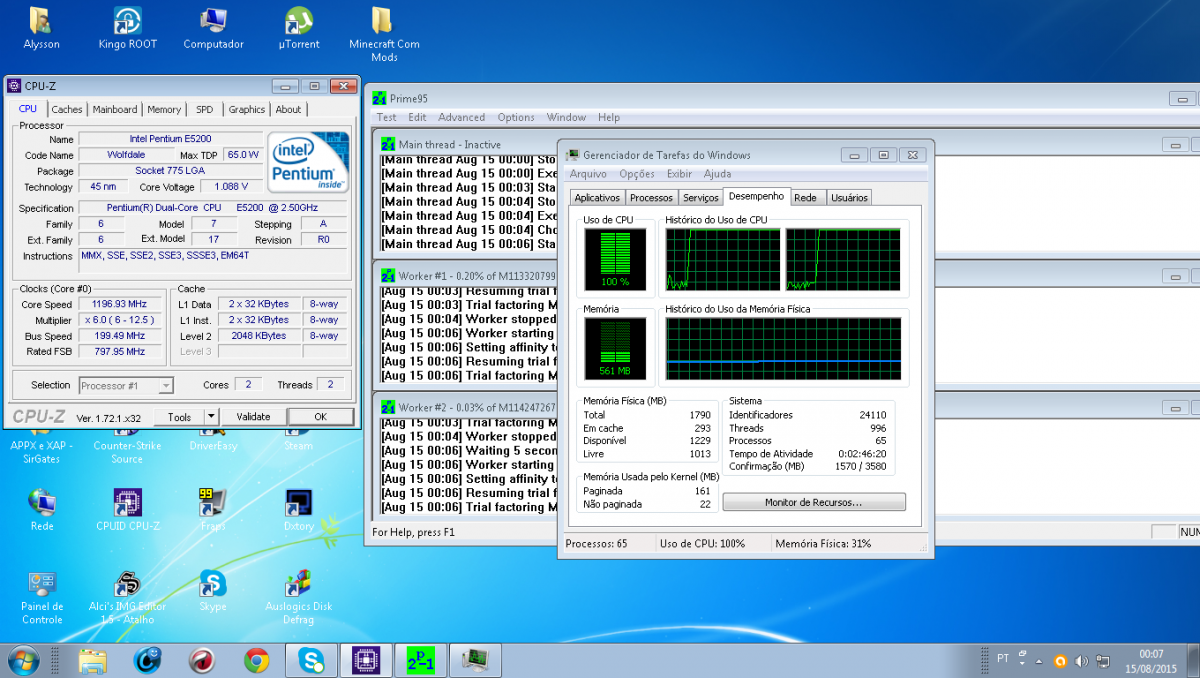Open the Alysson user folder on desktop
Screen dimensions: 1200x678
[41, 28]
